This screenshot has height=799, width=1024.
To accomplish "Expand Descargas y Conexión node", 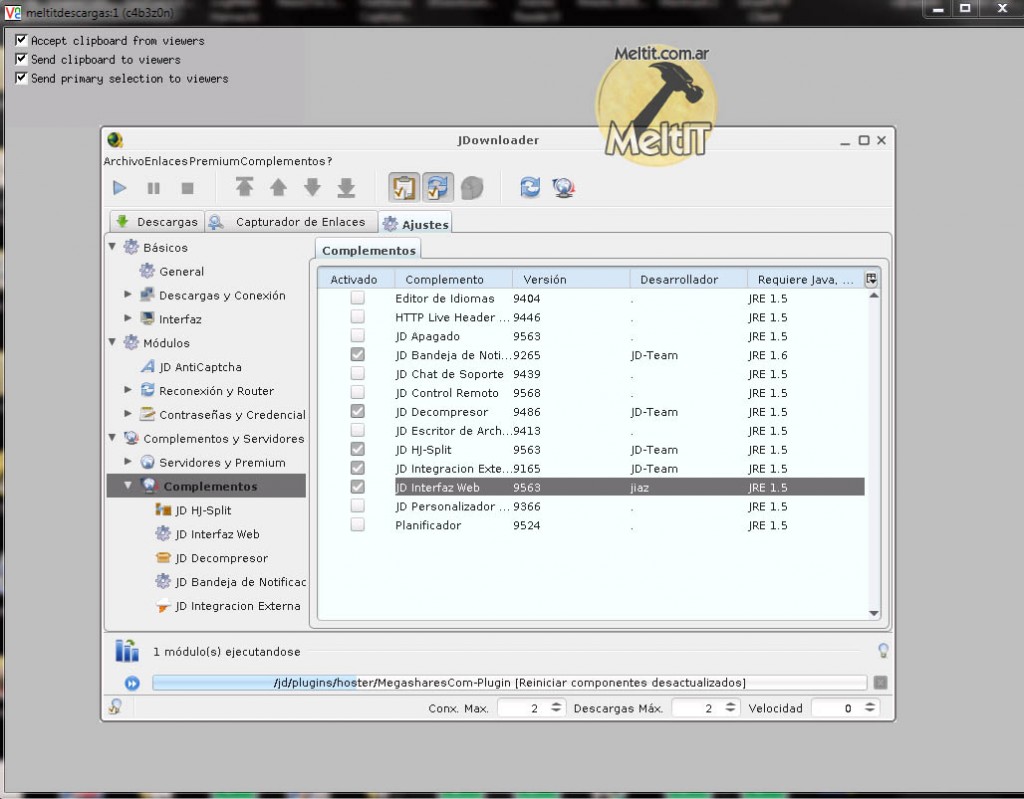I will pos(128,295).
